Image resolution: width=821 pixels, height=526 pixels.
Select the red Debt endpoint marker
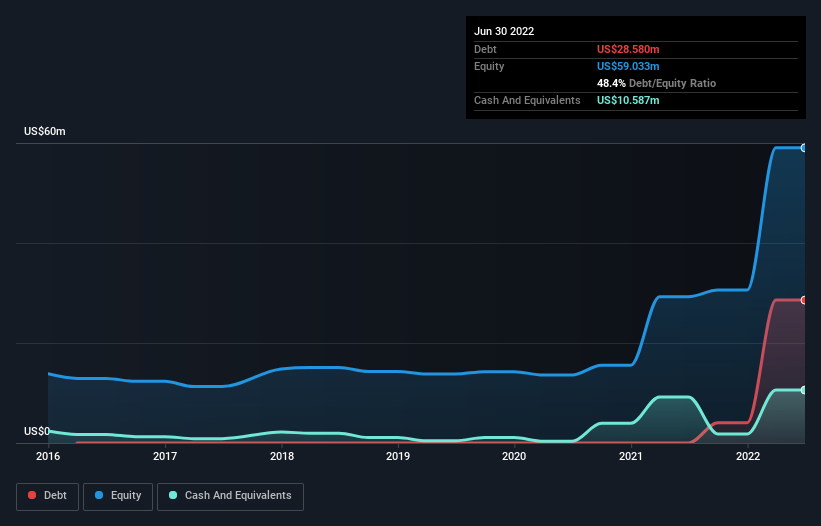point(804,300)
